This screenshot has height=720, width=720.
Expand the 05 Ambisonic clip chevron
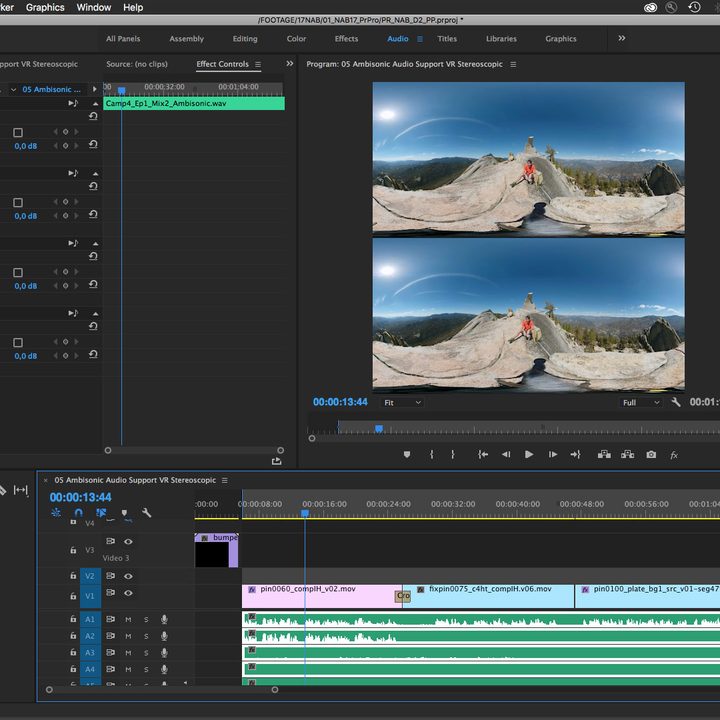[13, 90]
